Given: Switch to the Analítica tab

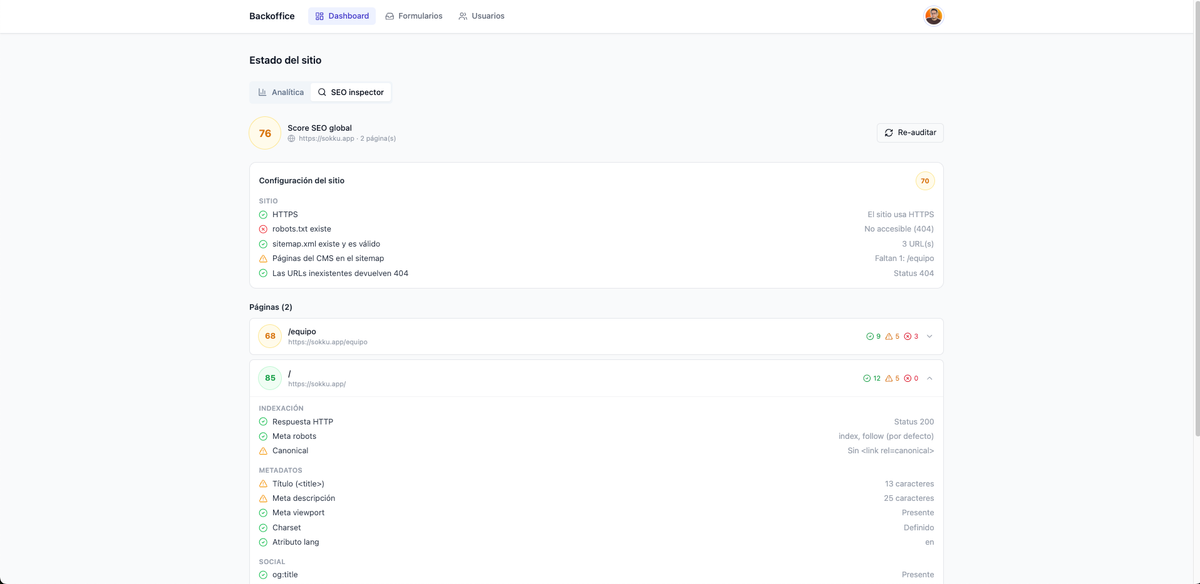Looking at the screenshot, I should pyautogui.click(x=280, y=92).
